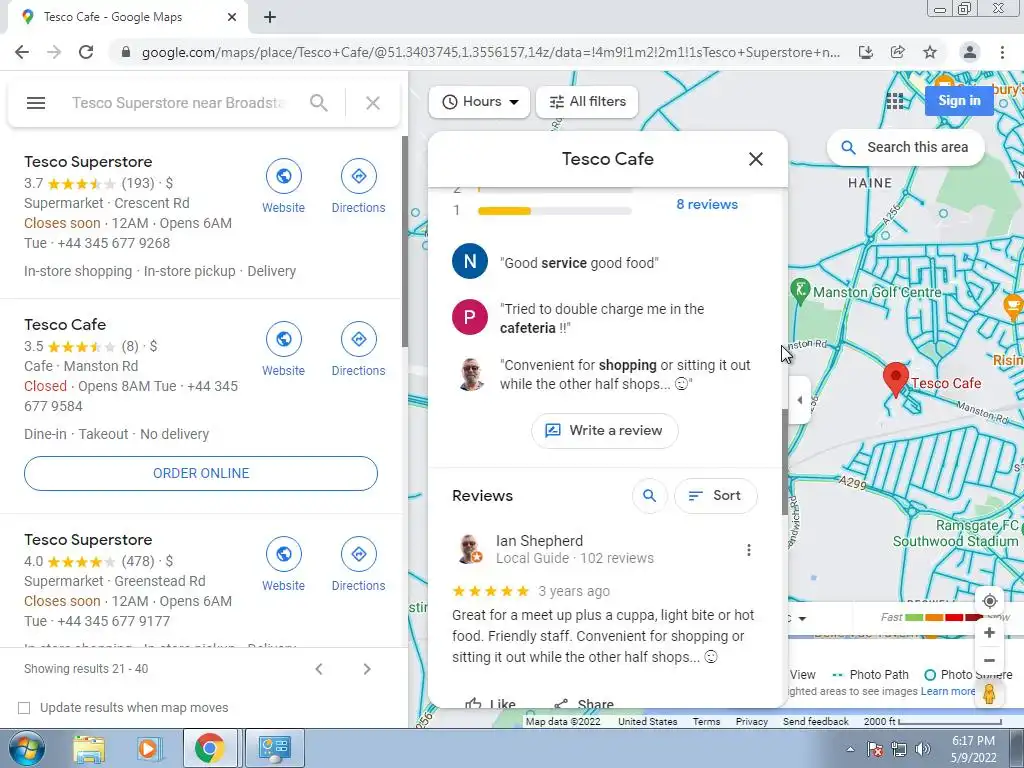The image size is (1024, 768).
Task: Go back in browser history
Action: pyautogui.click(x=22, y=52)
